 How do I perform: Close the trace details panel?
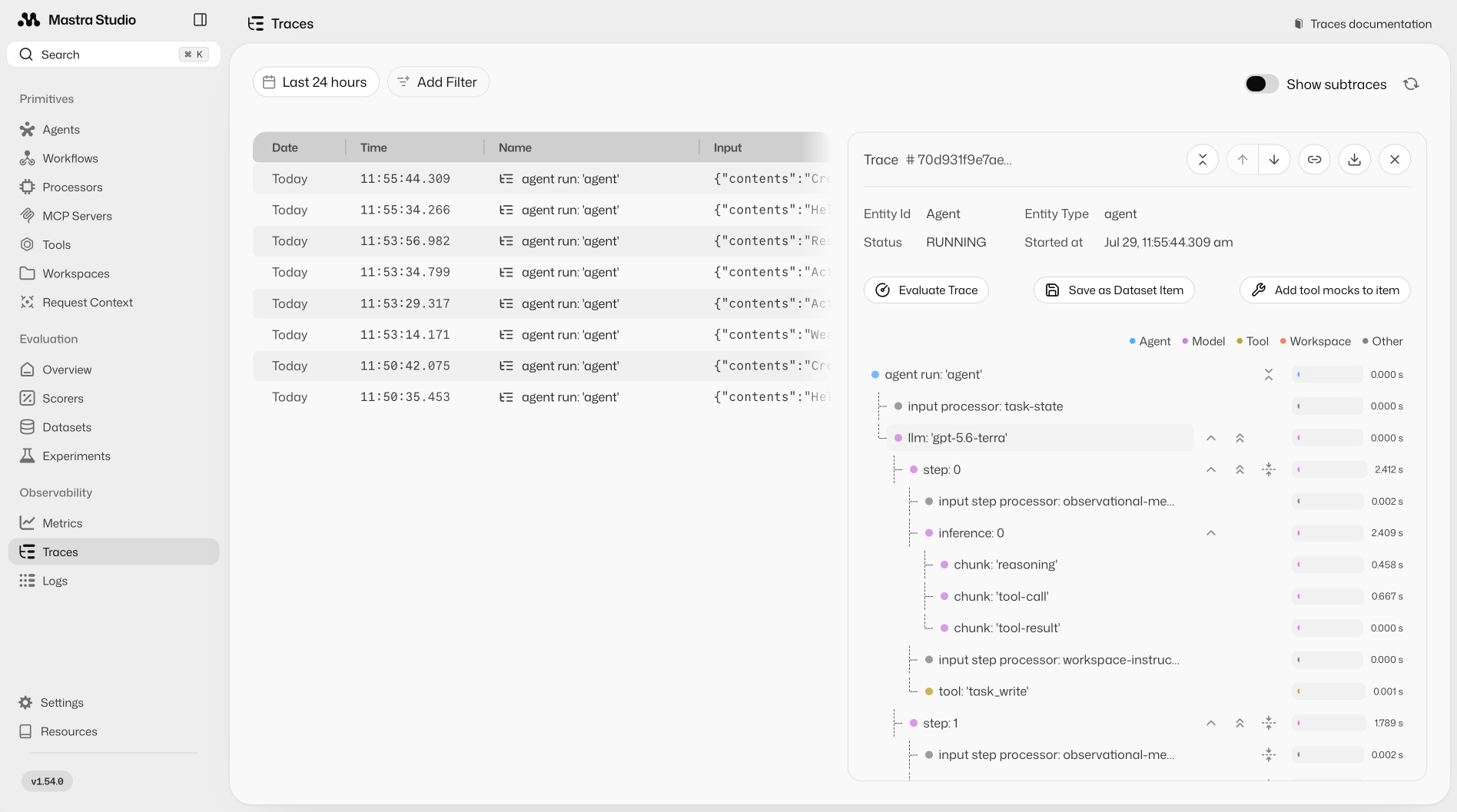[x=1395, y=160]
